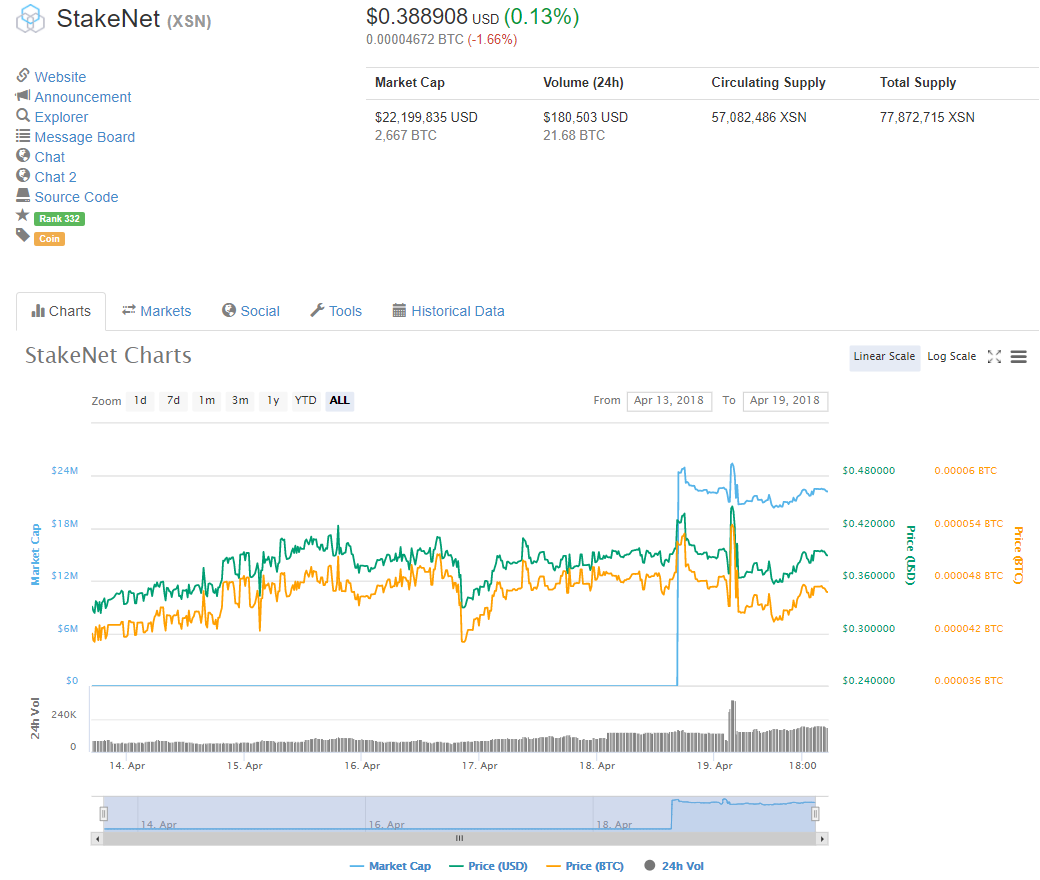Image resolution: width=1040 pixels, height=880 pixels.
Task: Switch to the Social tab
Action: point(251,311)
